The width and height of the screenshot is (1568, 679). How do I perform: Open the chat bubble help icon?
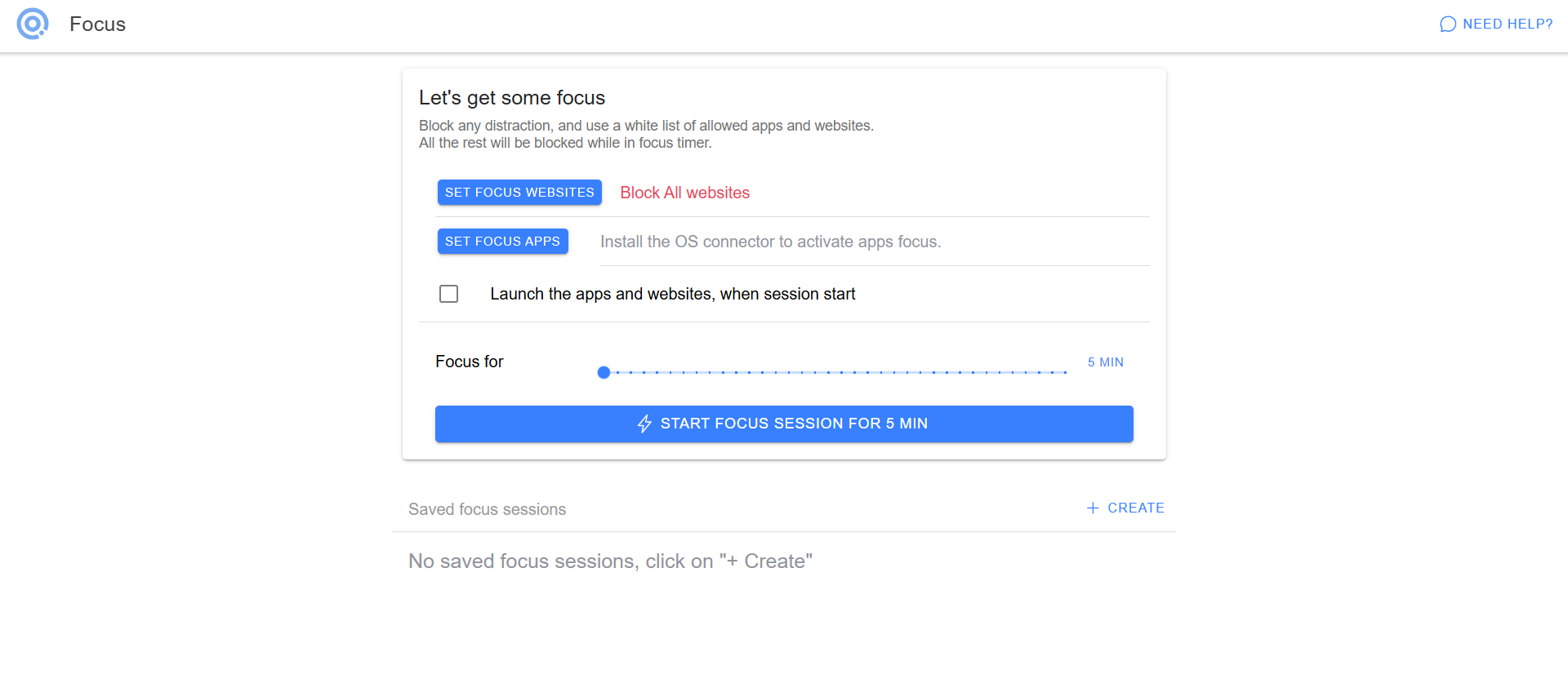click(1447, 24)
